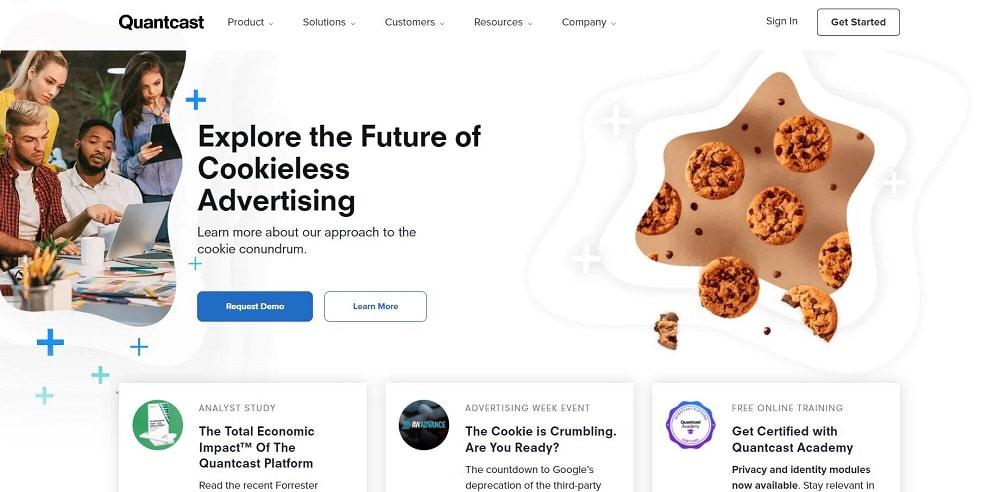Click the AW Advance event circle icon
Viewport: 1000px width, 492px height.
(424, 425)
